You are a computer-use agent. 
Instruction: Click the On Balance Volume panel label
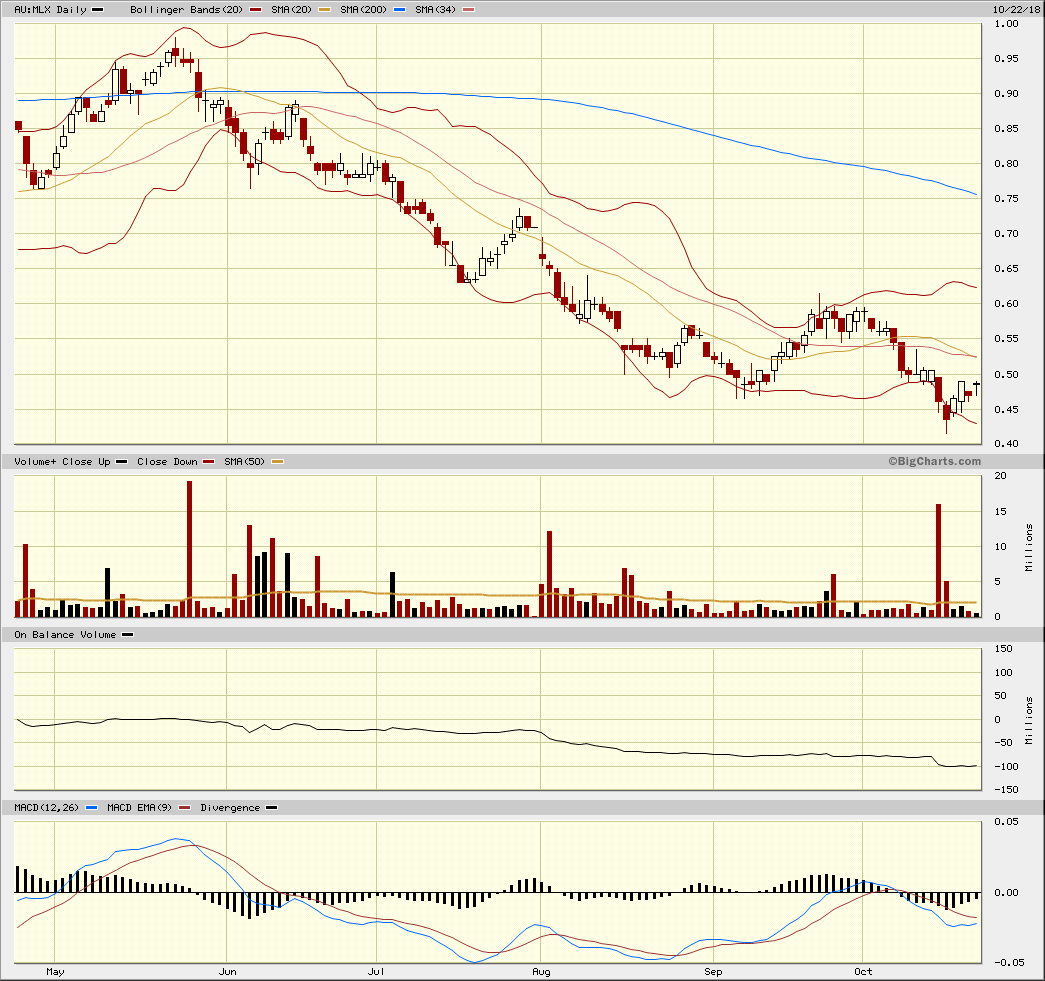(x=65, y=635)
